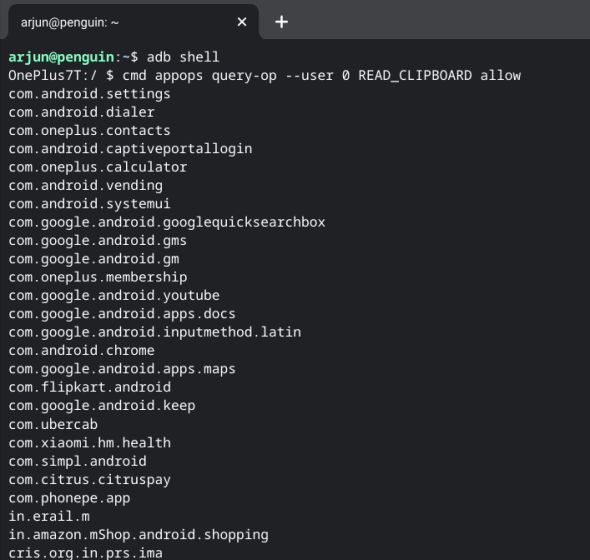Click the line com.android.systemui
Viewport: 590px width, 560px height.
pyautogui.click(x=89, y=204)
